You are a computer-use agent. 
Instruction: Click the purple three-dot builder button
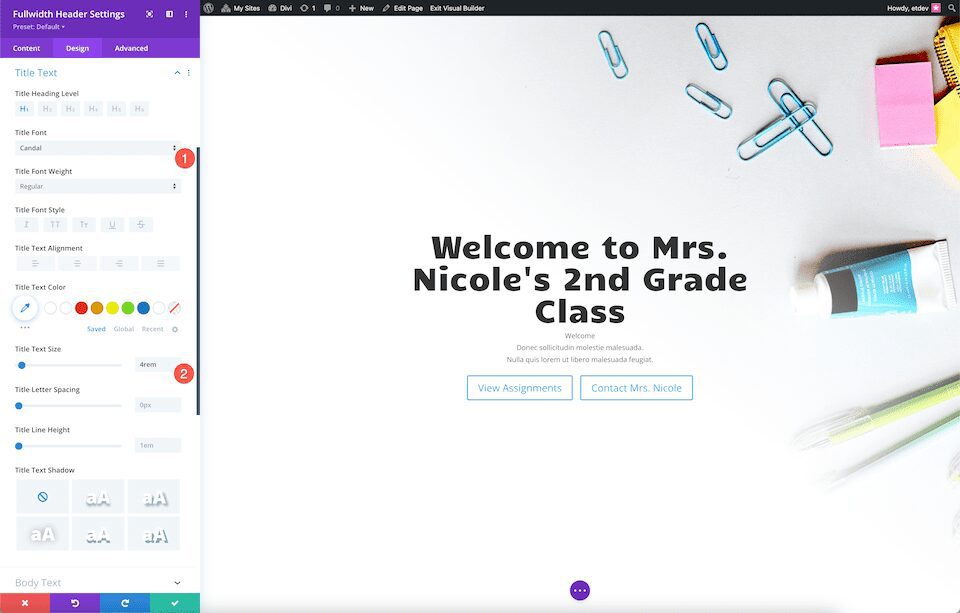point(580,590)
